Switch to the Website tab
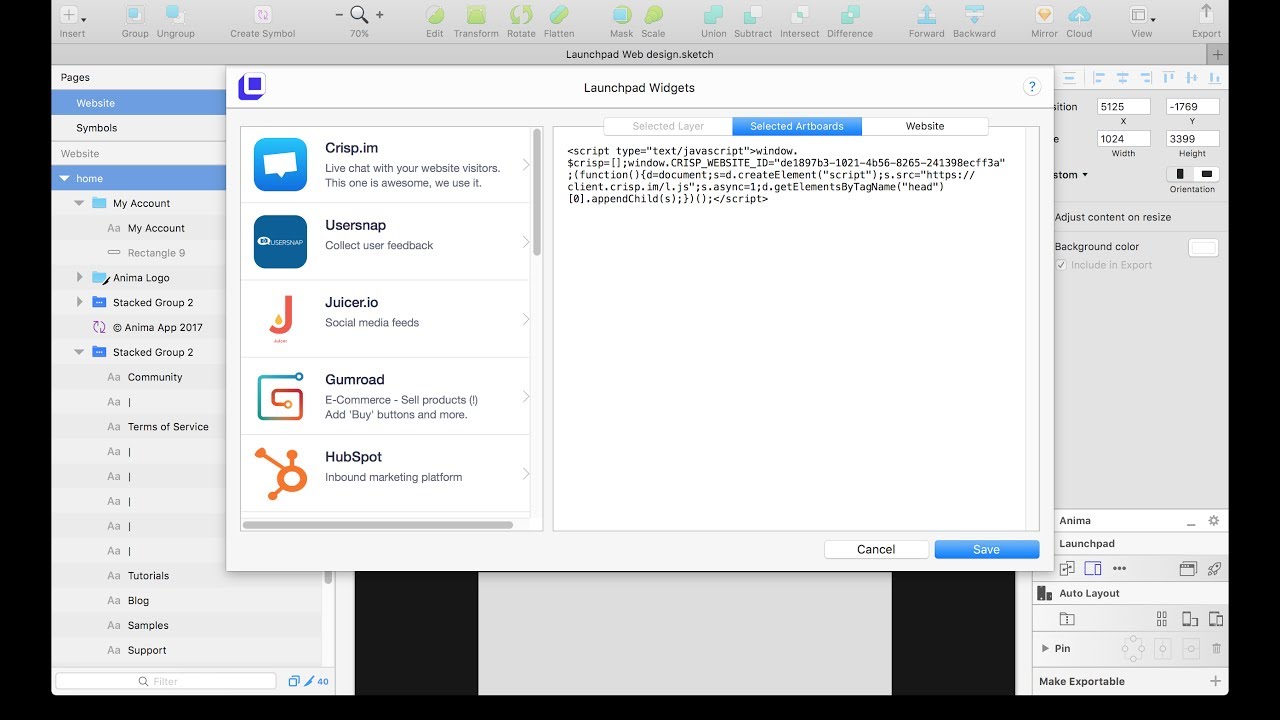The width and height of the screenshot is (1280, 720). [925, 126]
